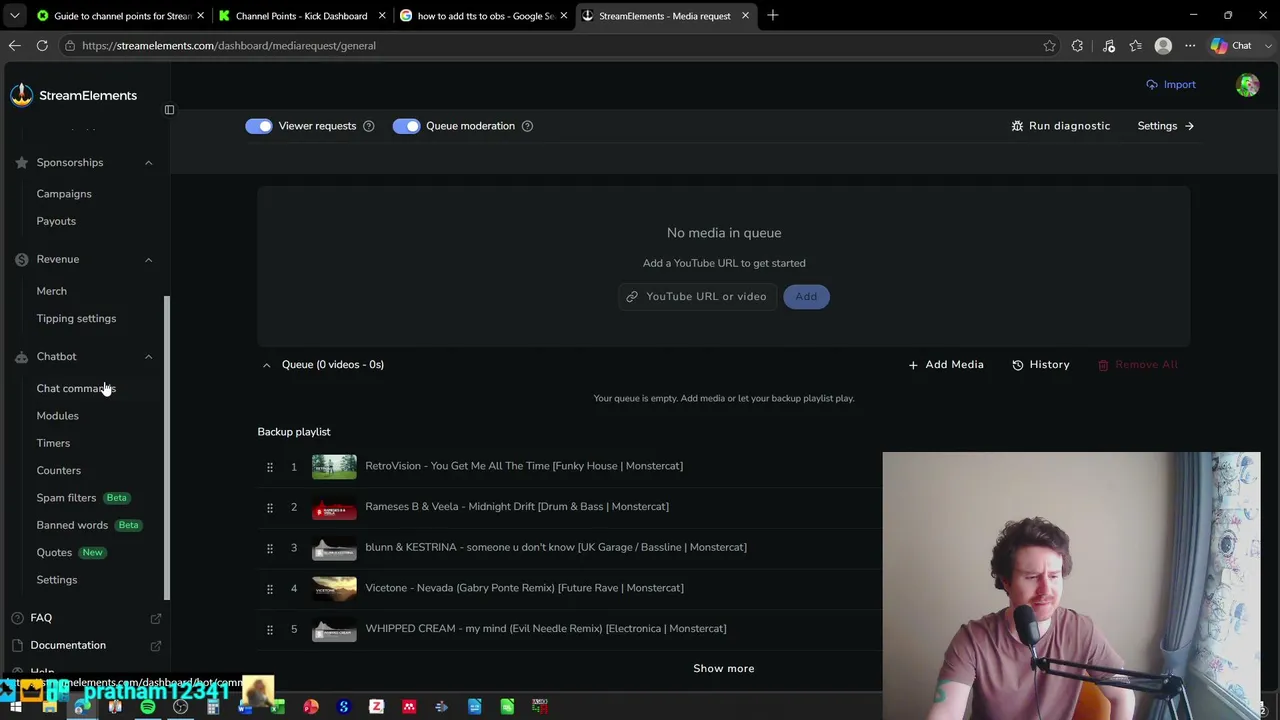The image size is (1280, 720).
Task: Open the browser Favorites list icon
Action: (x=1135, y=46)
